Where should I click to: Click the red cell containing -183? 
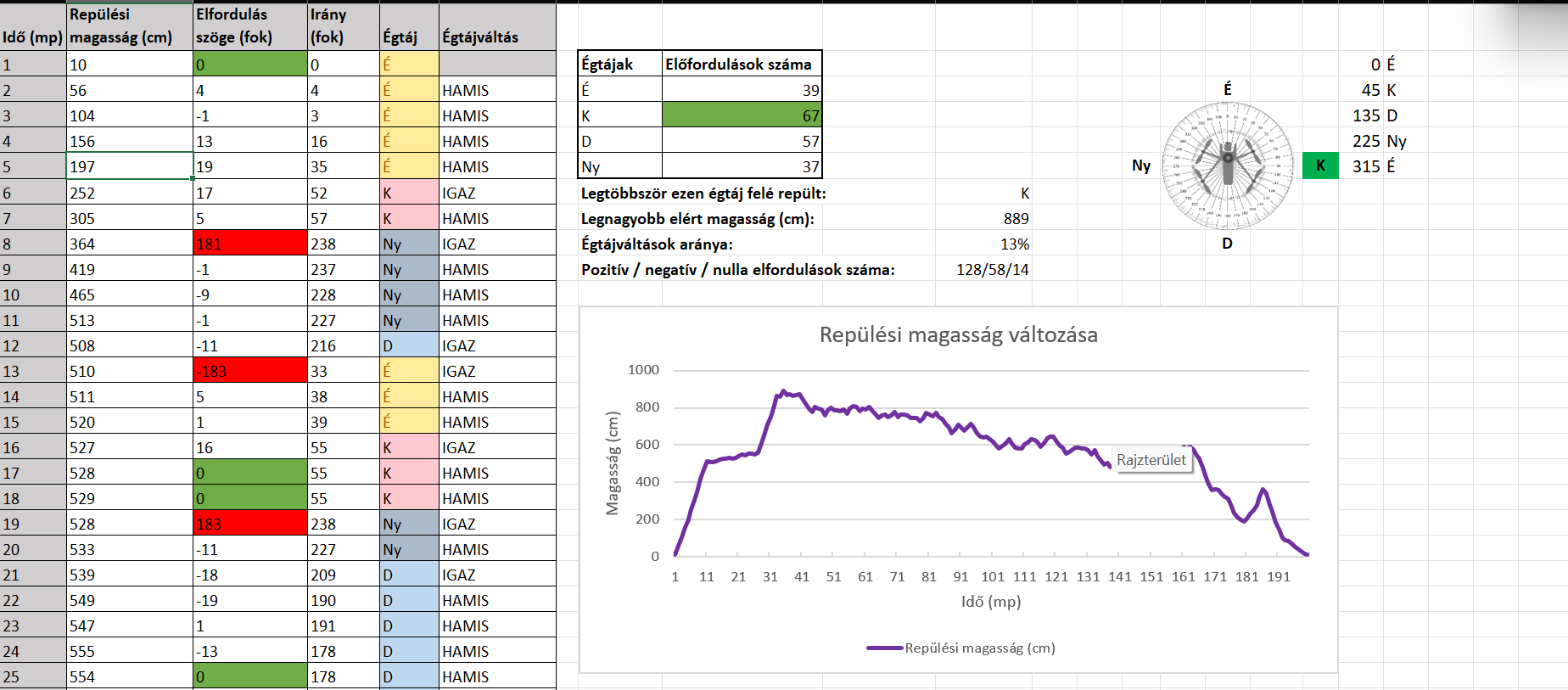tap(250, 371)
